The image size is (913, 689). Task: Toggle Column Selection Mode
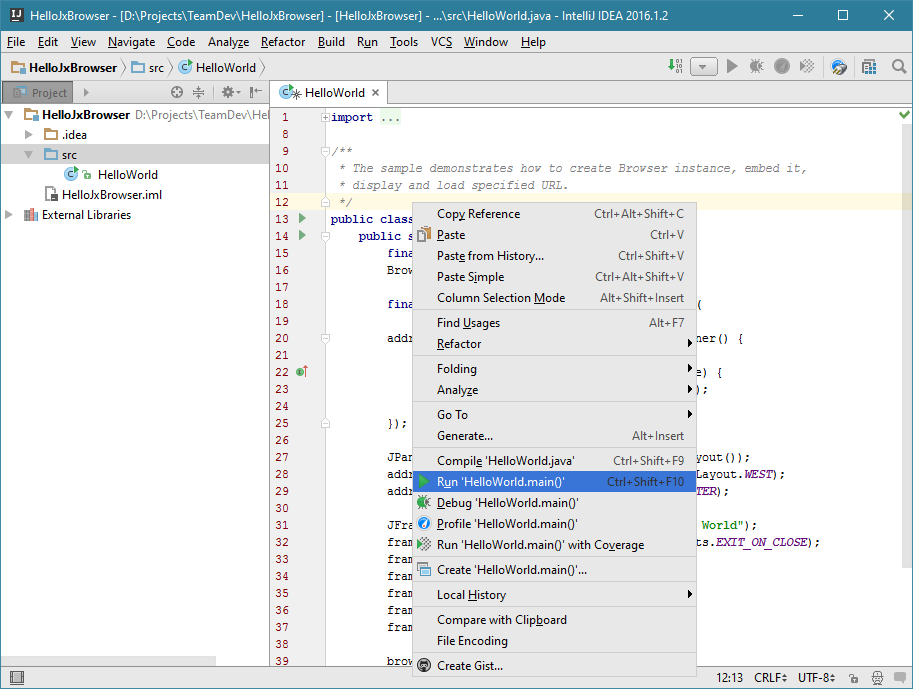click(554, 298)
